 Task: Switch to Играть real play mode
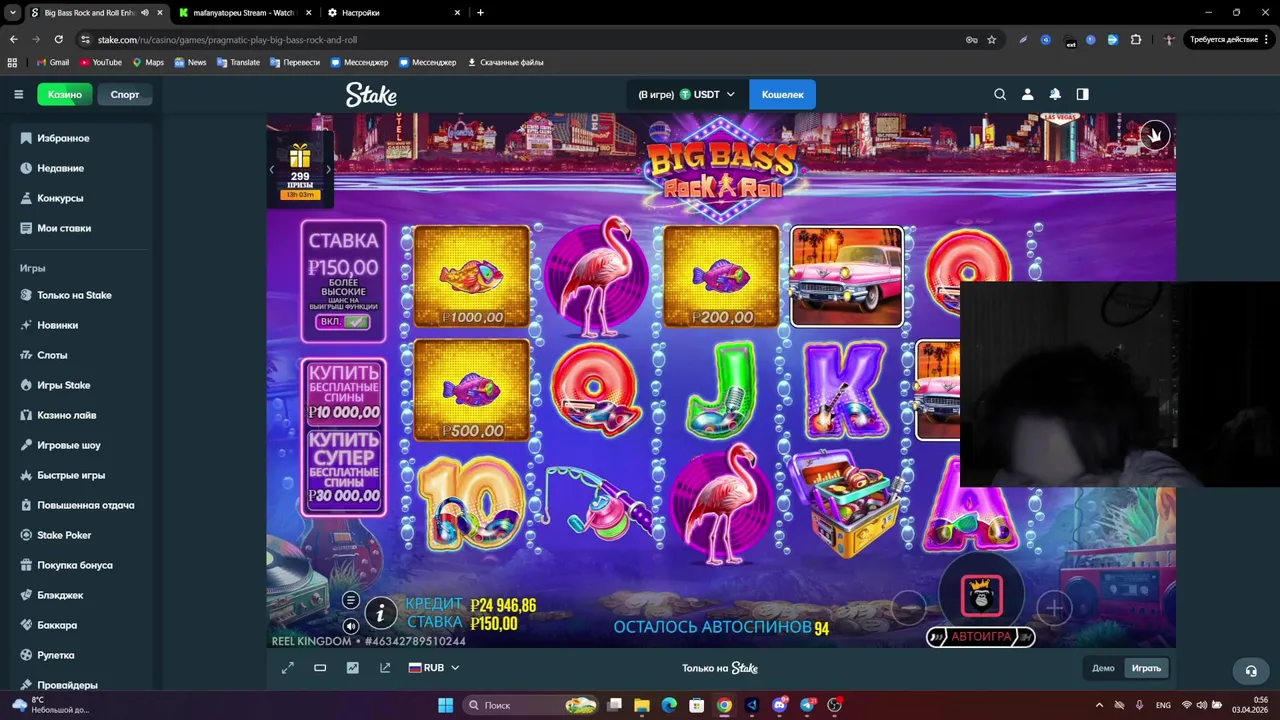1146,668
